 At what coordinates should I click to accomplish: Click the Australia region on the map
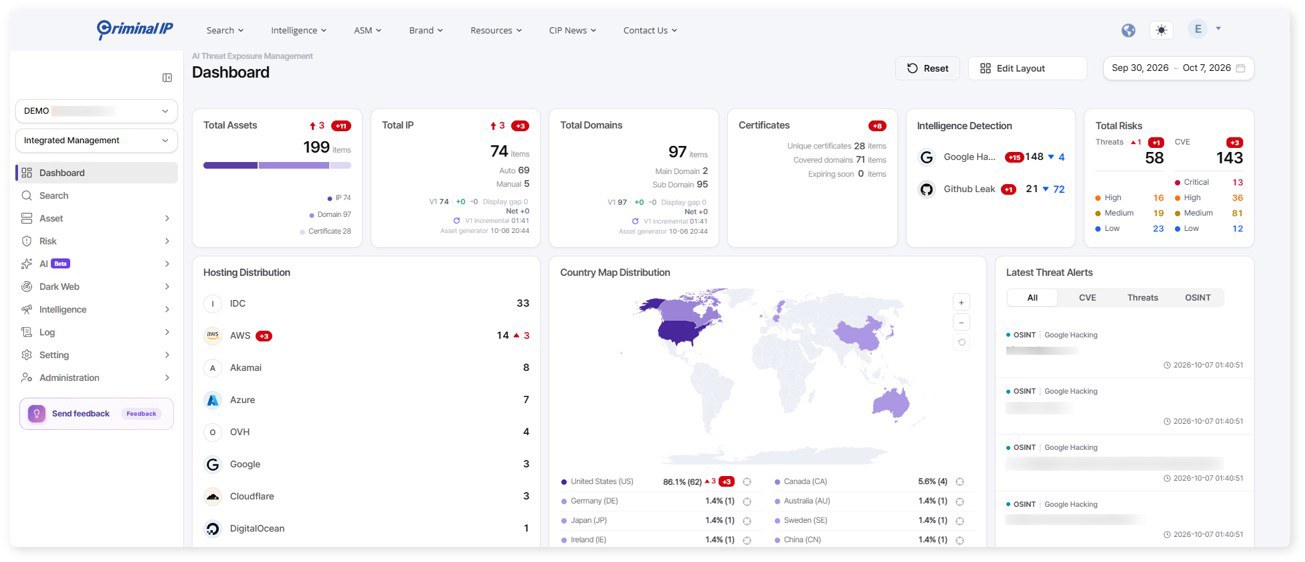(893, 402)
